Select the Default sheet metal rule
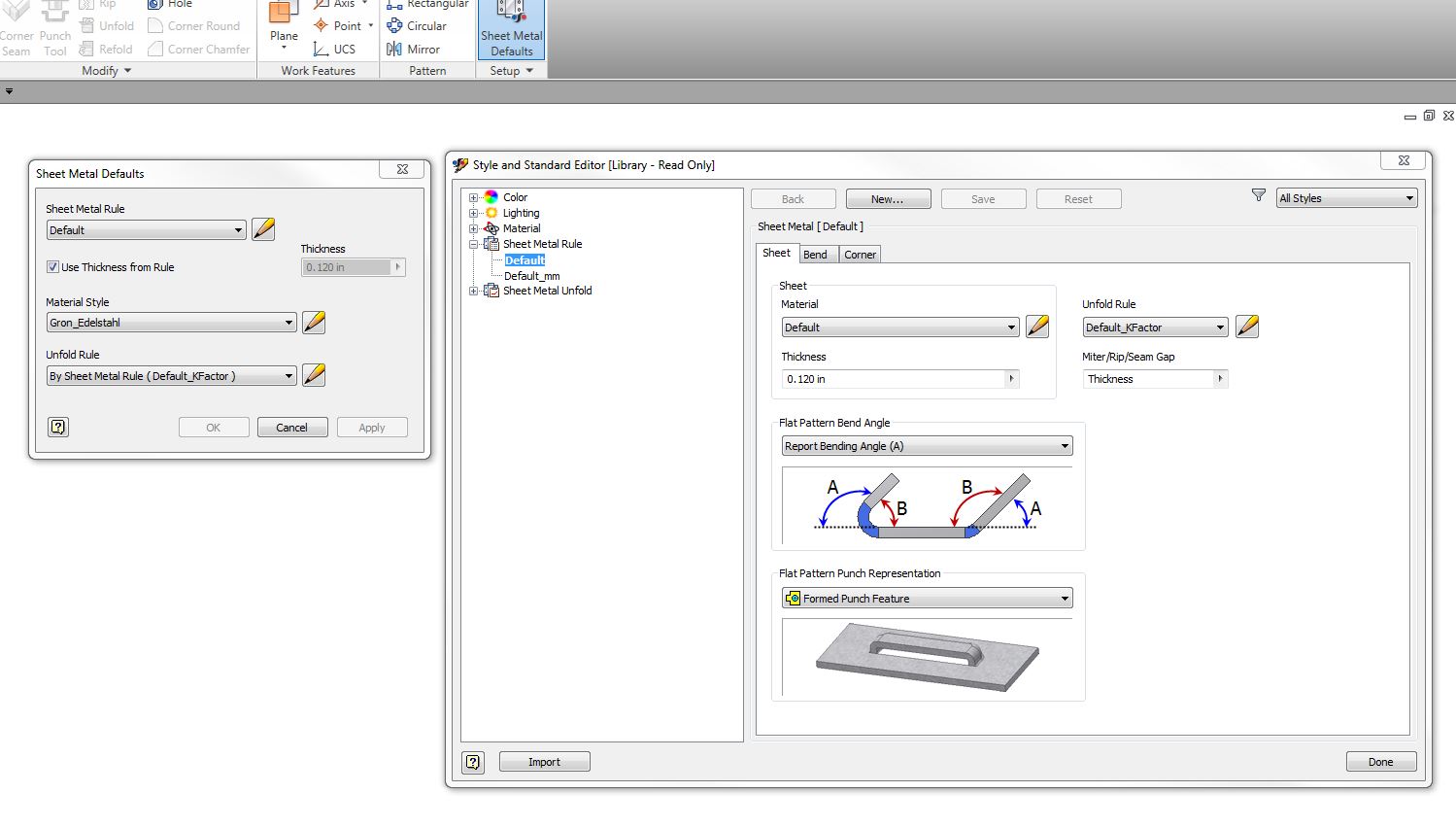This screenshot has width=1456, height=827. 525,260
